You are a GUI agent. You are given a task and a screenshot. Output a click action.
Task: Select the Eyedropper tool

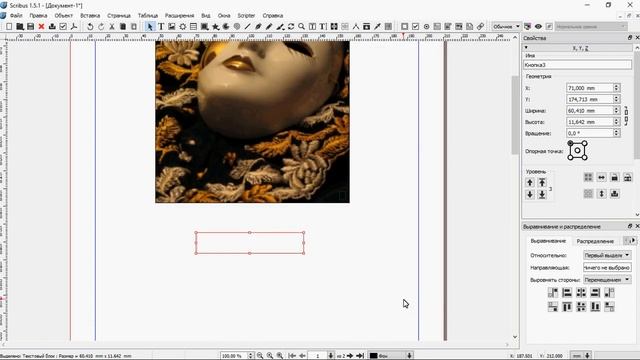(378, 27)
